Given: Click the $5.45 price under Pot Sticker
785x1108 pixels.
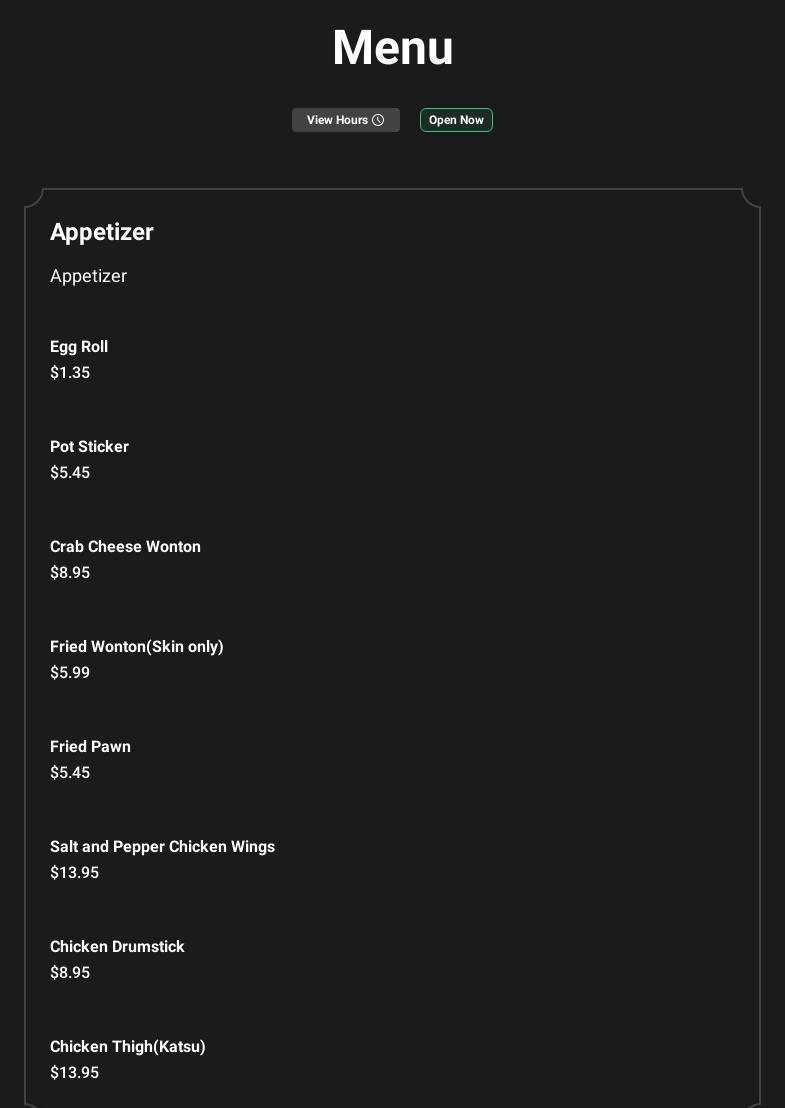Looking at the screenshot, I should (x=70, y=473).
